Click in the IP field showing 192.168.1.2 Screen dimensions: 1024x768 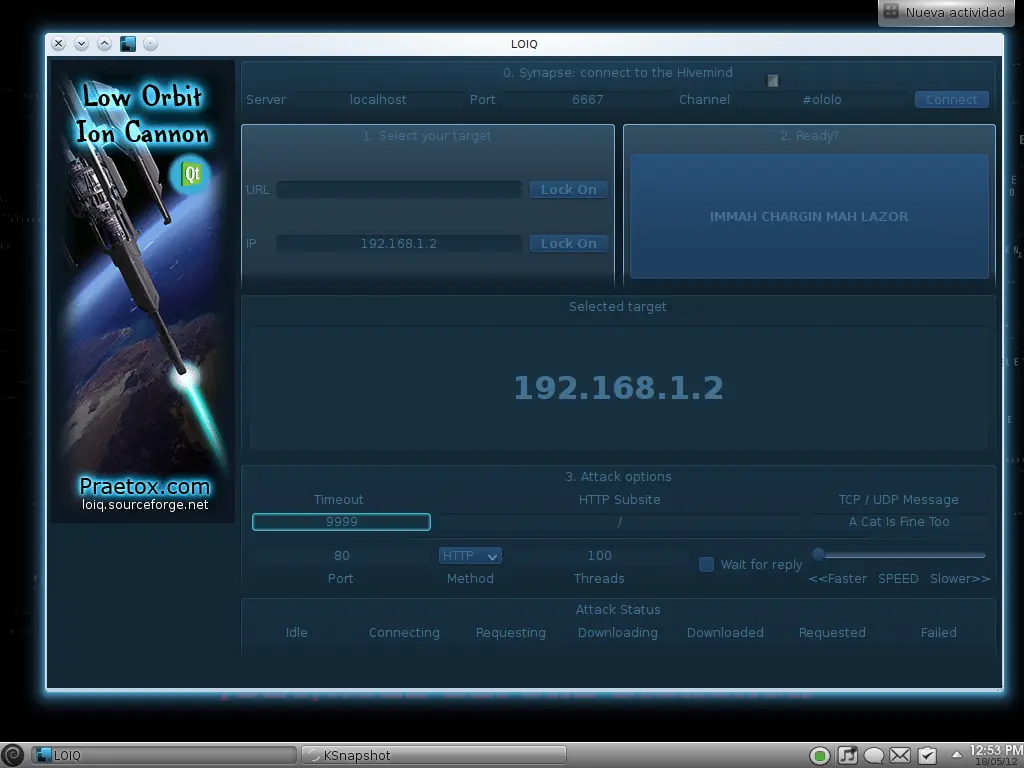[x=399, y=244]
